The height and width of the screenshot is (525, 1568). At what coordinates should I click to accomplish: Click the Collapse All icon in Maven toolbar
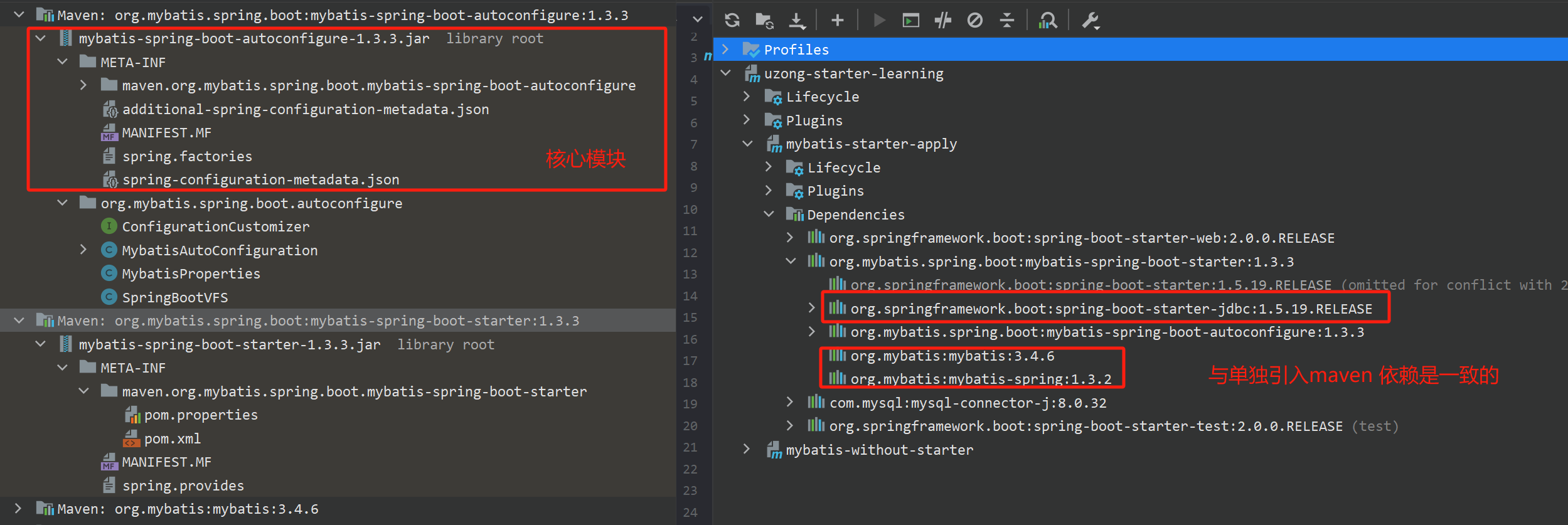(x=1006, y=21)
